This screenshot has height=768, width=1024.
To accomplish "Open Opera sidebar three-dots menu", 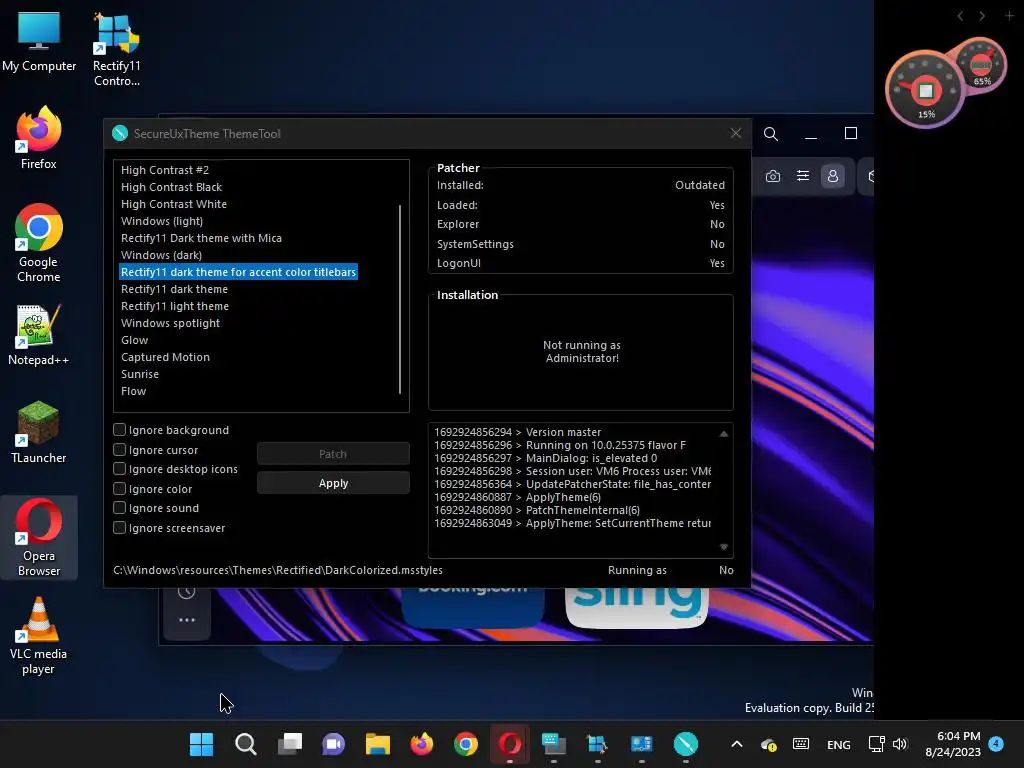I will tap(187, 620).
